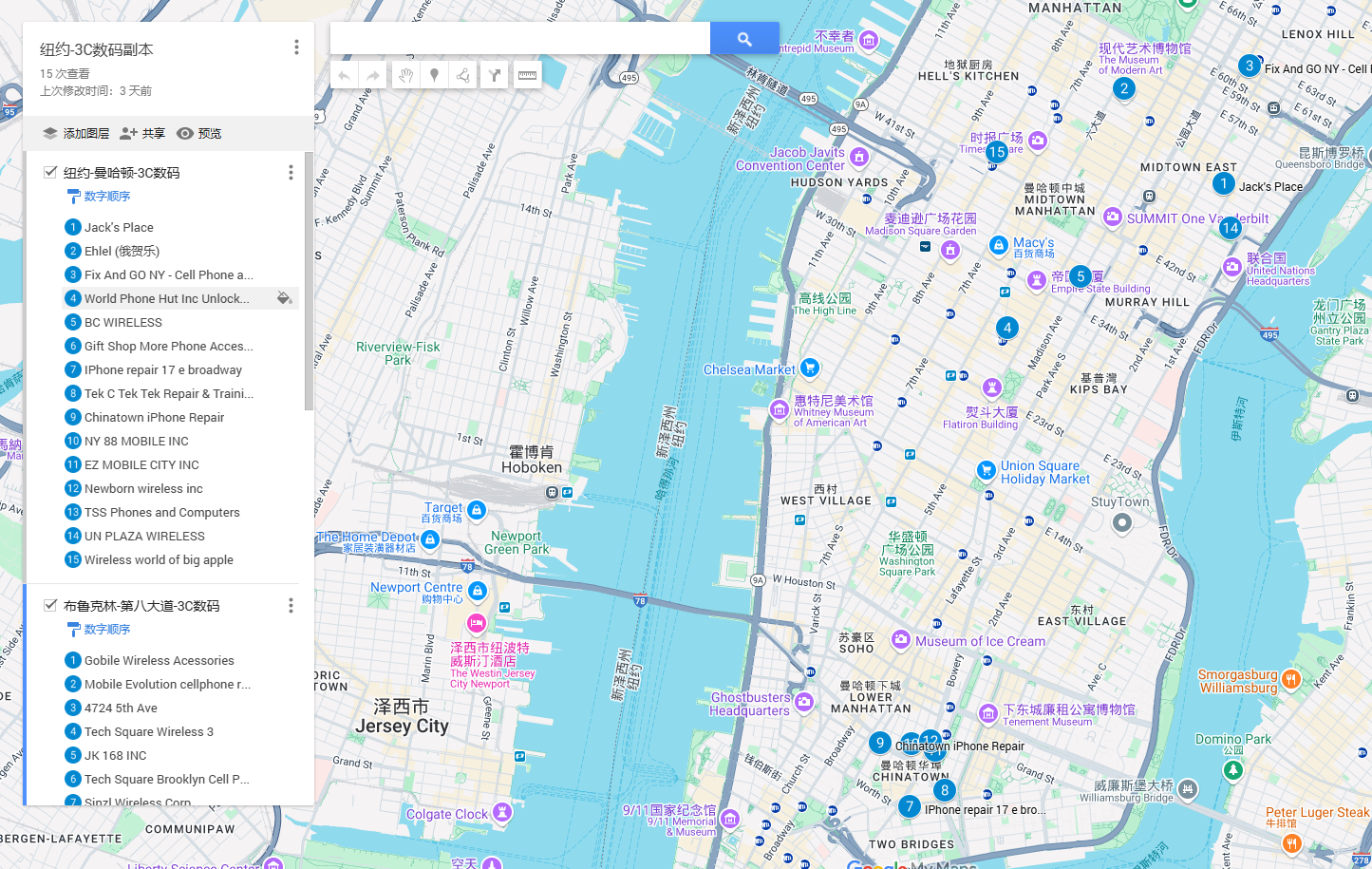This screenshot has width=1372, height=869.
Task: Open 布鲁克林-第八大道-3C数码 layer options menu
Action: [x=291, y=605]
